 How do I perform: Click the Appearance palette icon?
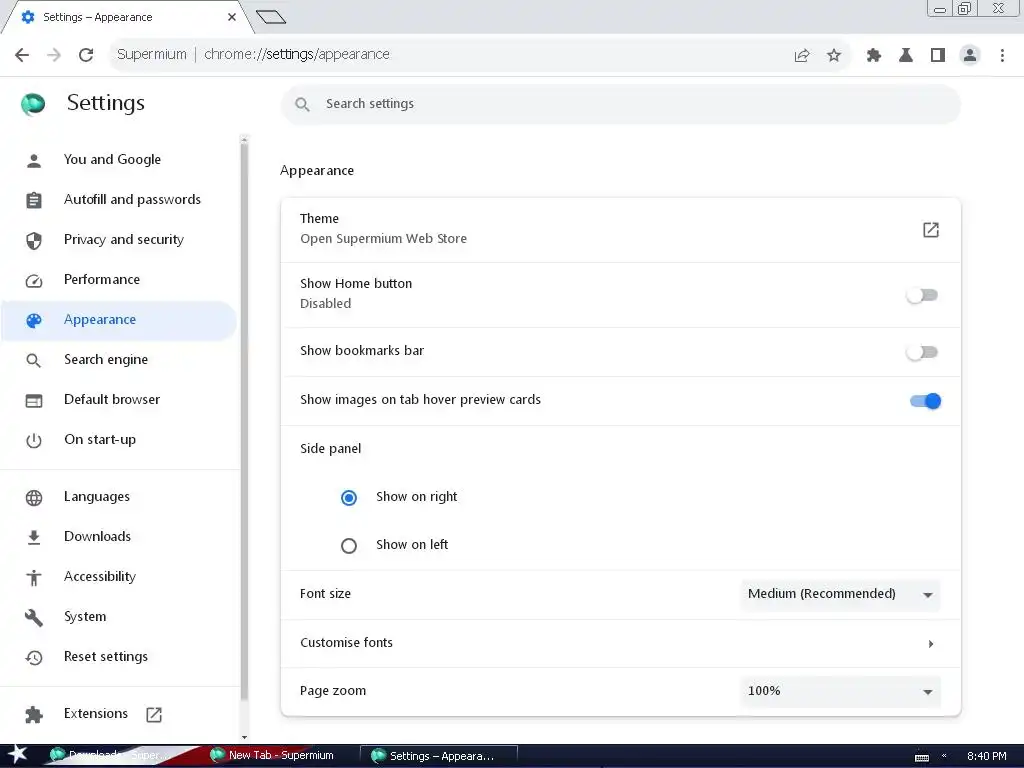[34, 321]
